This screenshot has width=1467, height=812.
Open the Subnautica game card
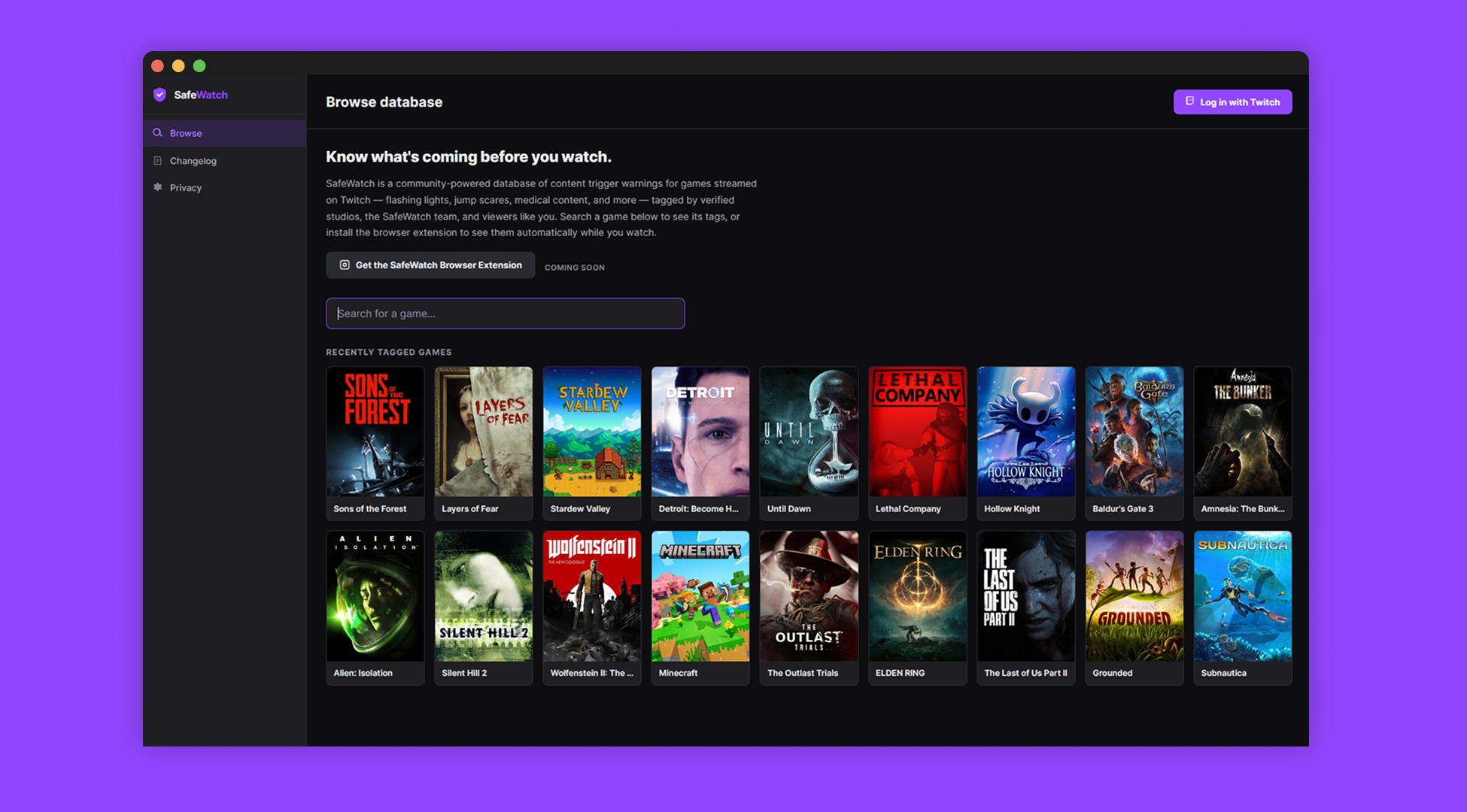[x=1242, y=607]
